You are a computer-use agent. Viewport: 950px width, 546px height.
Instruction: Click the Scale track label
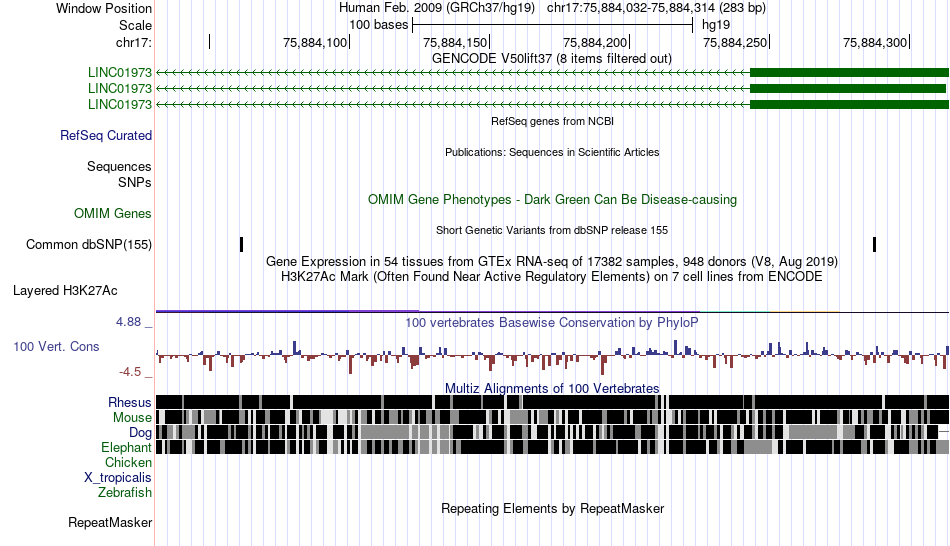135,25
